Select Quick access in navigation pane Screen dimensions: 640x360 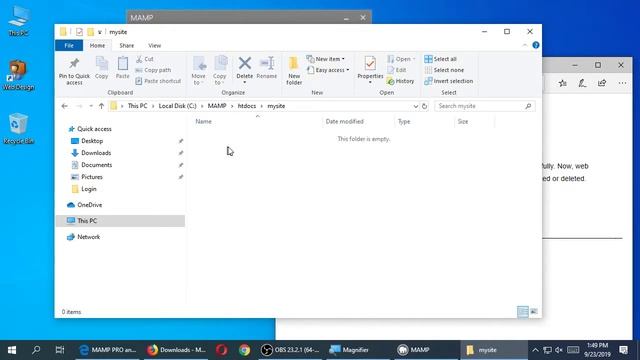click(x=94, y=129)
